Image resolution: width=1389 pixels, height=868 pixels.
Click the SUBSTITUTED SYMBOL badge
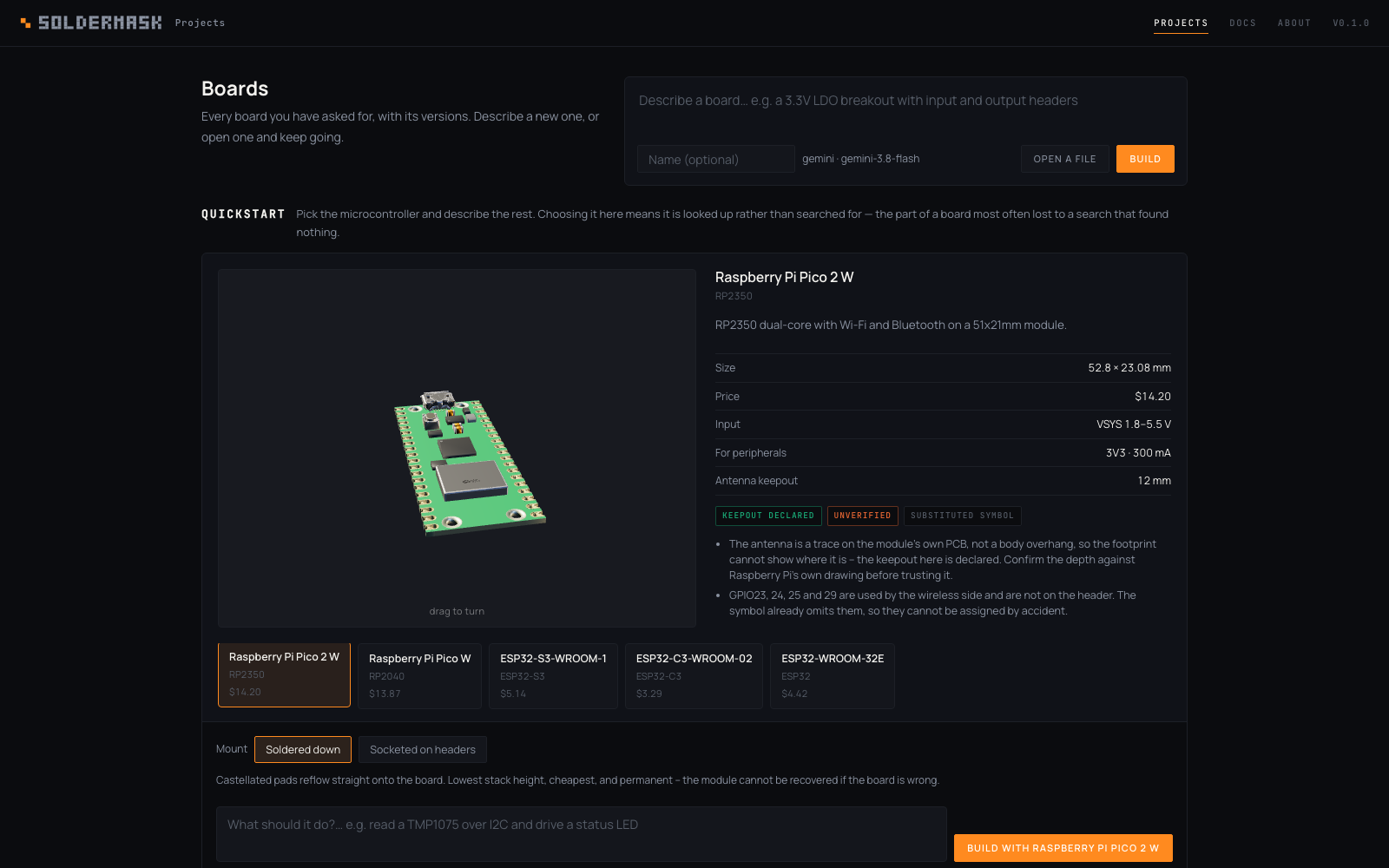[x=963, y=516]
